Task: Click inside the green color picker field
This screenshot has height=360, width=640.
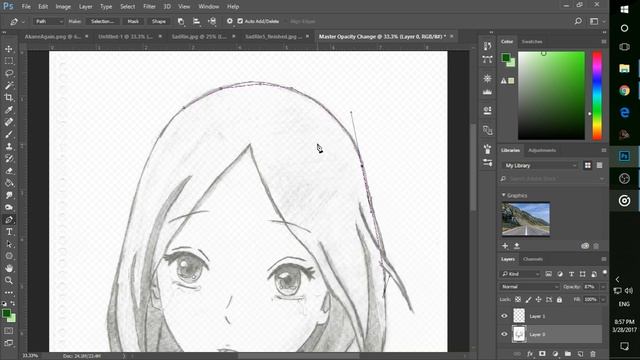Action: pyautogui.click(x=551, y=96)
